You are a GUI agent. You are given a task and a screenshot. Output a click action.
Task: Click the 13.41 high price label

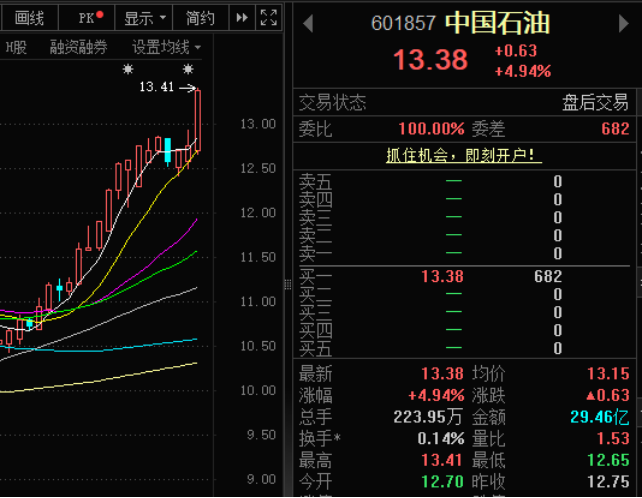coord(156,87)
